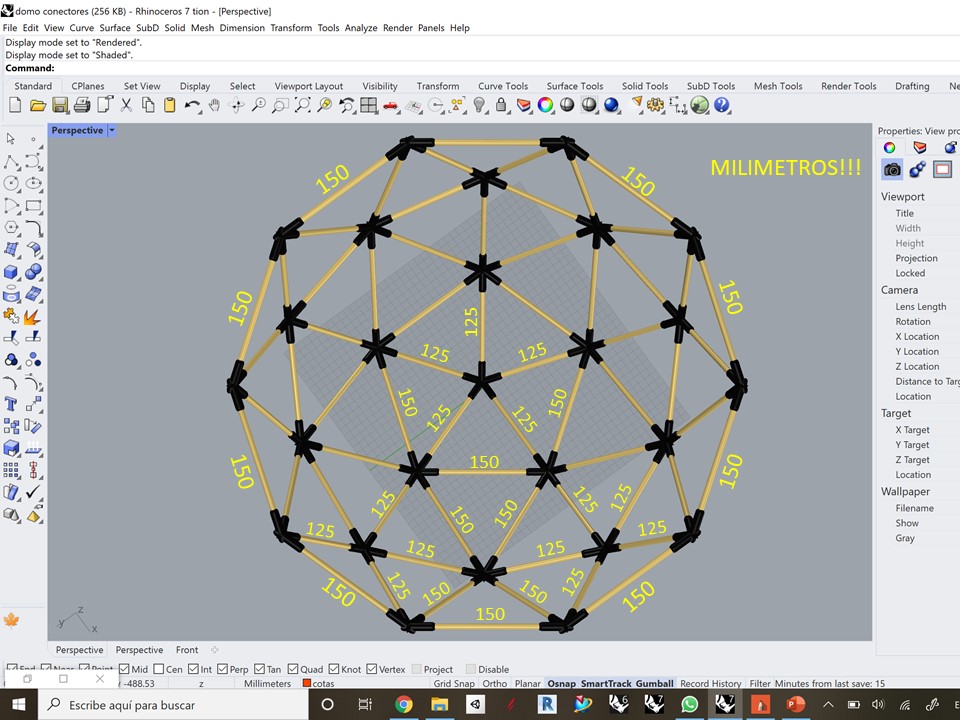Screen dimensions: 960x720
Task: Toggle the Perp osnap checkbox
Action: [x=222, y=669]
